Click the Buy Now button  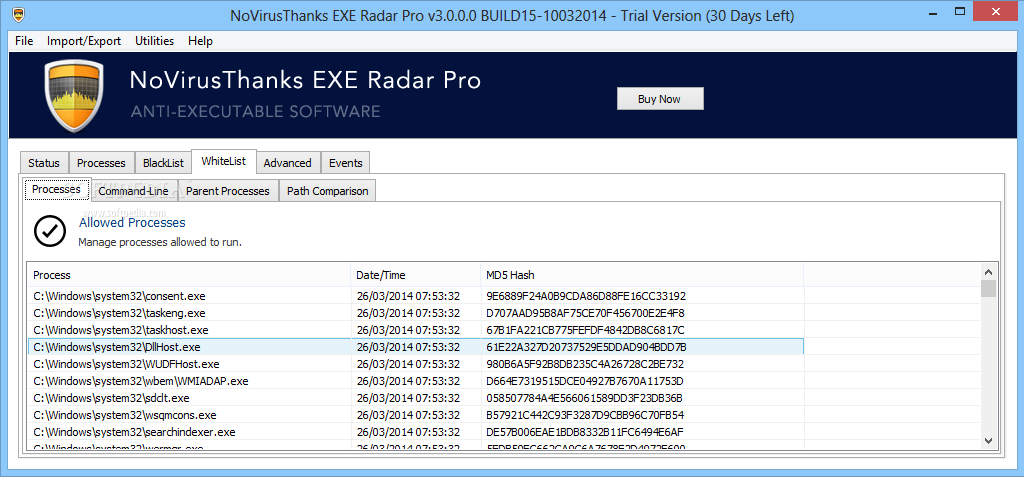pos(660,99)
